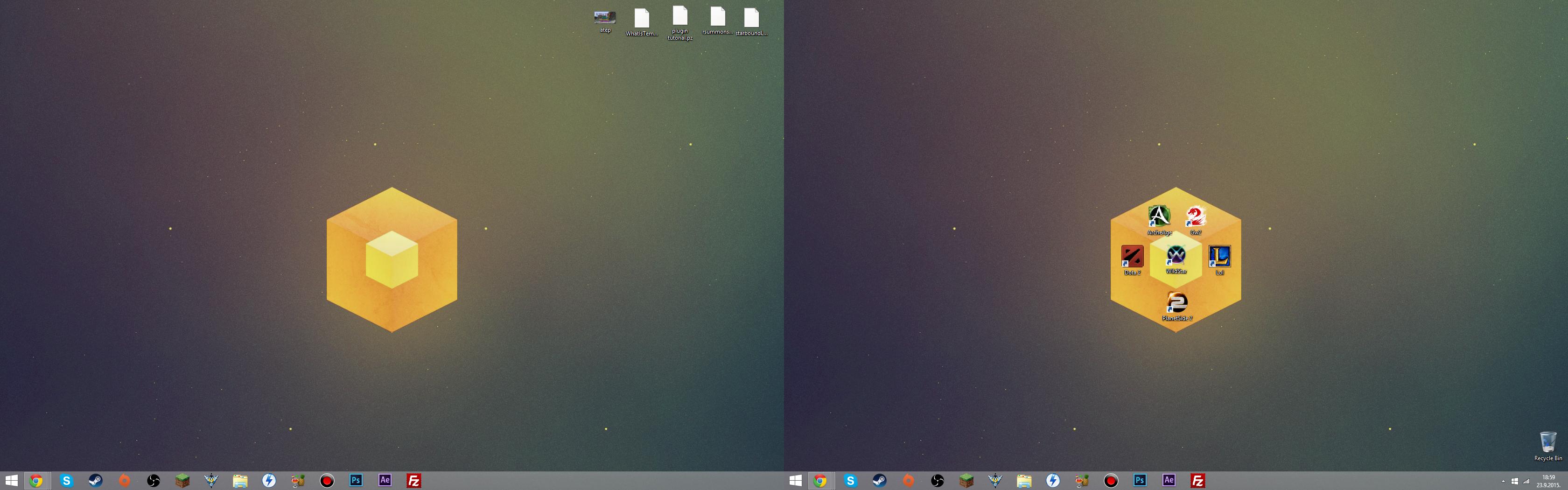Select the Recycle Bin icon

(x=1547, y=442)
